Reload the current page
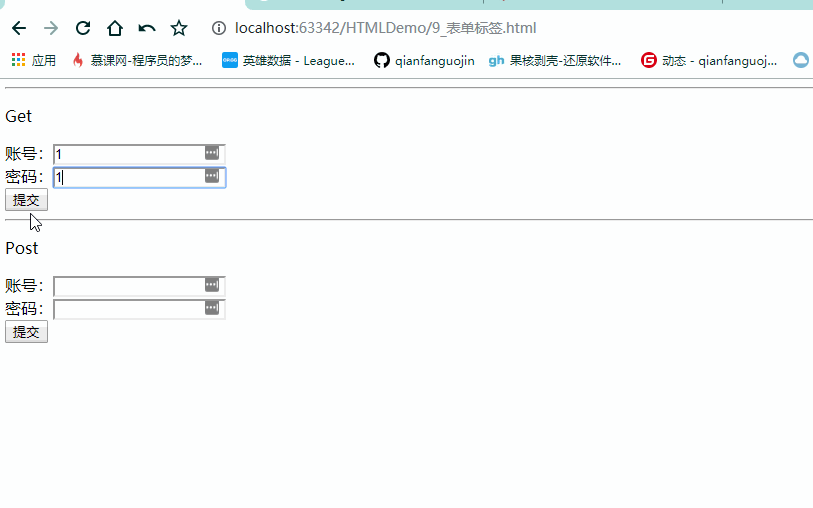813x508 pixels. pos(83,28)
